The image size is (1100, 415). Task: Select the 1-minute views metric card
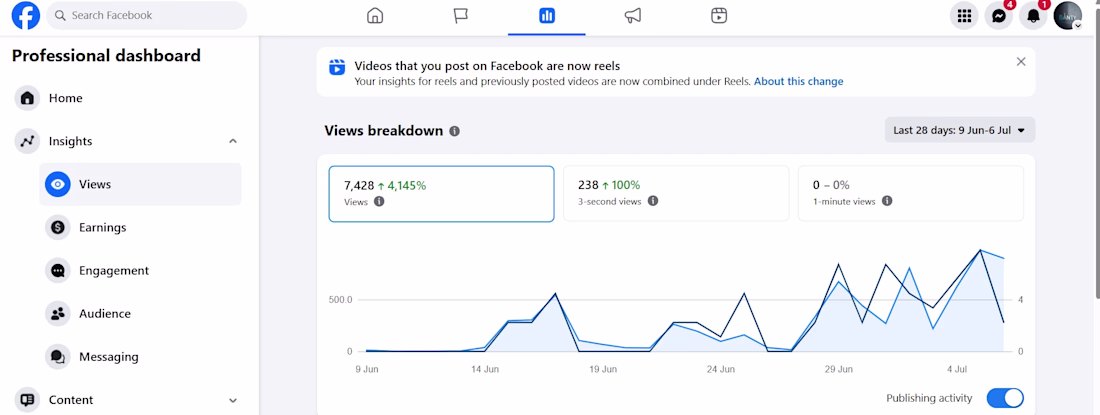pos(911,193)
